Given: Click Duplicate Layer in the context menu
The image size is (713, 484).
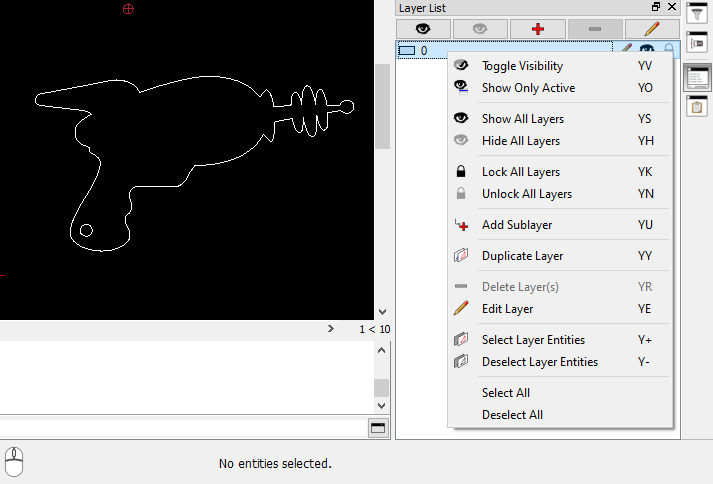Looking at the screenshot, I should 560,256.
